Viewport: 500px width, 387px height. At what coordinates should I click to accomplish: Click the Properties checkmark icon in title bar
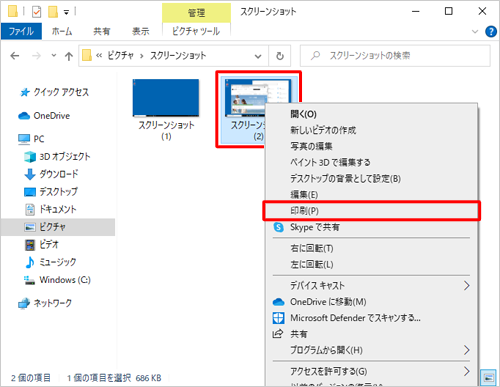[36, 12]
